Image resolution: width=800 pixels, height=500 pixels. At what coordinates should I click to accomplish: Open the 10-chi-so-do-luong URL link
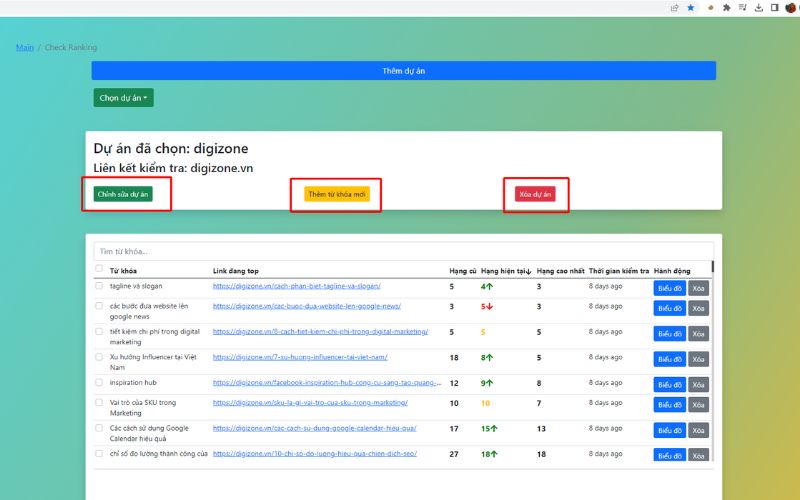pos(315,454)
